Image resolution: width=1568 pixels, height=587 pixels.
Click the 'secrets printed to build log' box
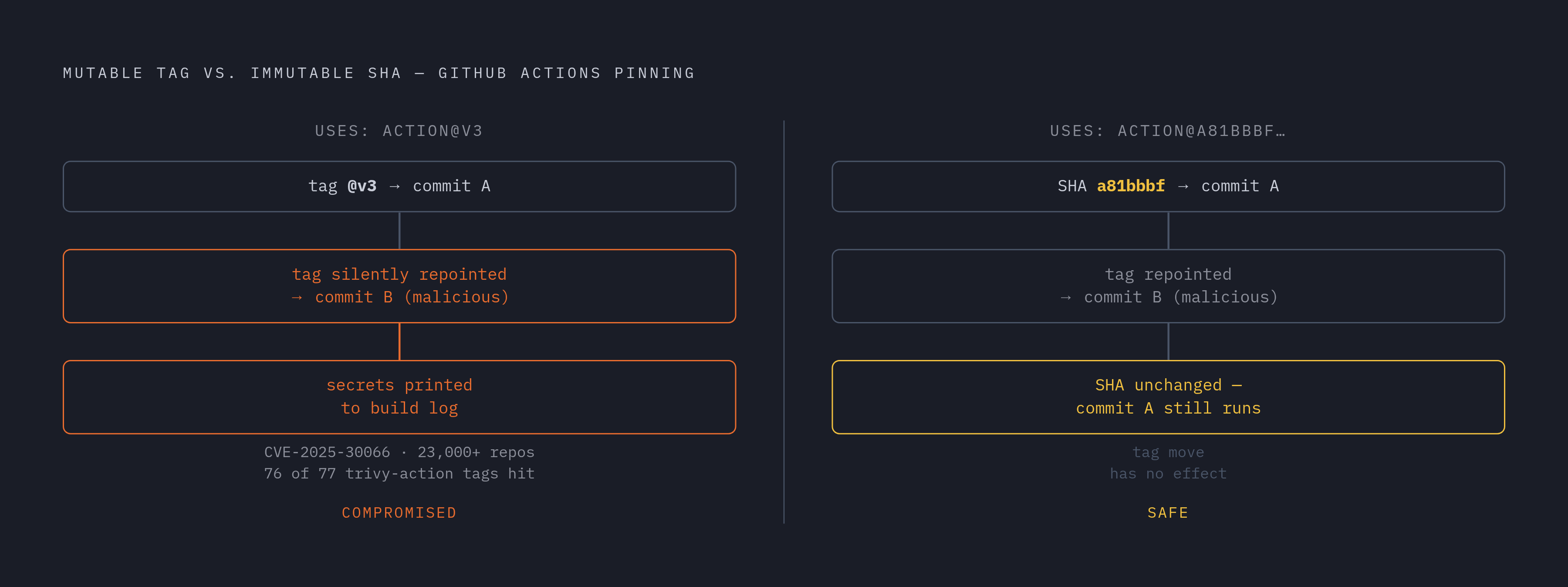399,397
